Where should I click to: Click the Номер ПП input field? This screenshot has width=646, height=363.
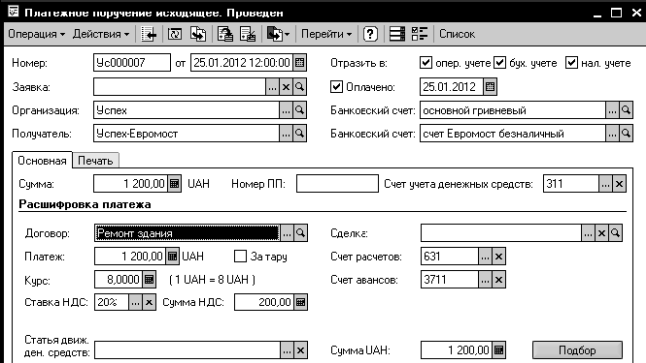click(x=337, y=183)
